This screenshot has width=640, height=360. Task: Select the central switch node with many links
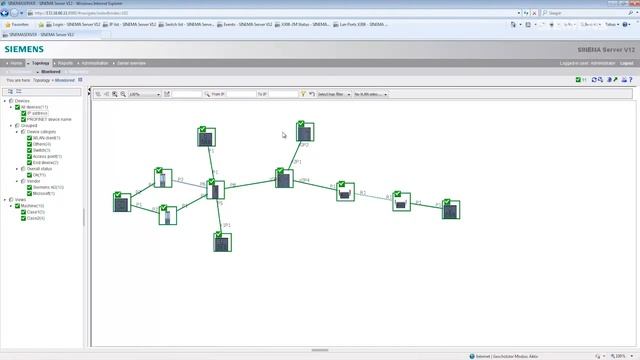[x=215, y=190]
